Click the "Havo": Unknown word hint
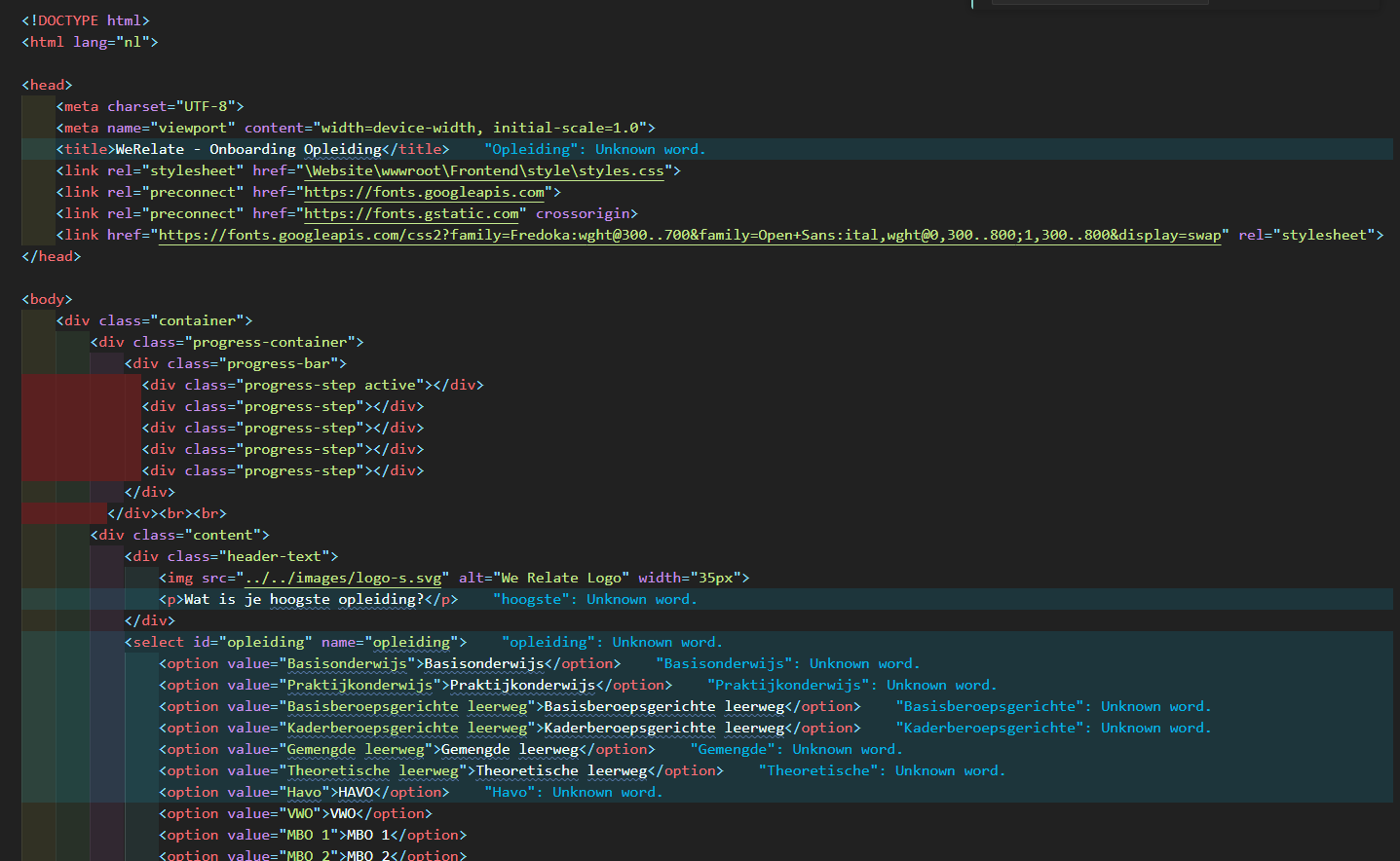 point(573,793)
